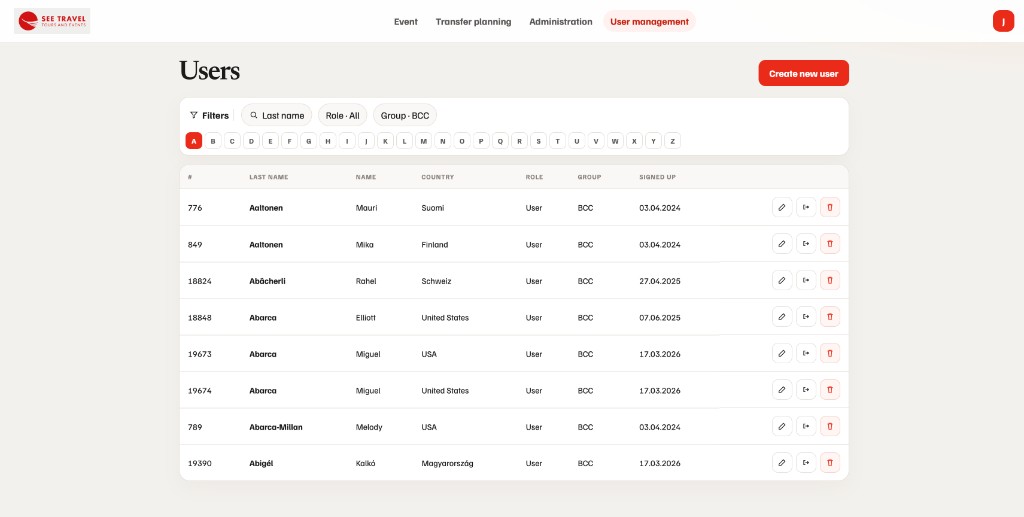Click country Magyarország
1024x517 pixels.
[x=447, y=464]
